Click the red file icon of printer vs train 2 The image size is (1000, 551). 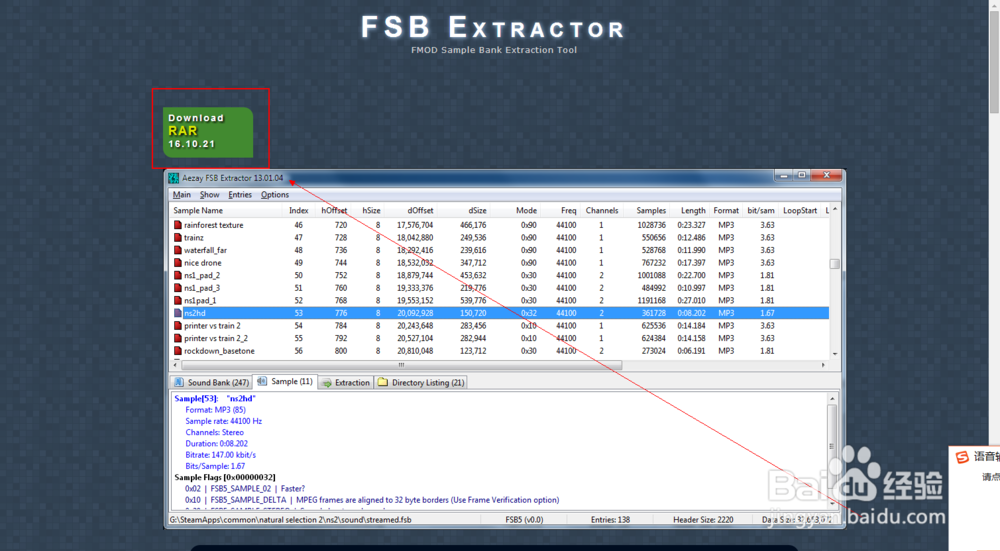coord(178,325)
